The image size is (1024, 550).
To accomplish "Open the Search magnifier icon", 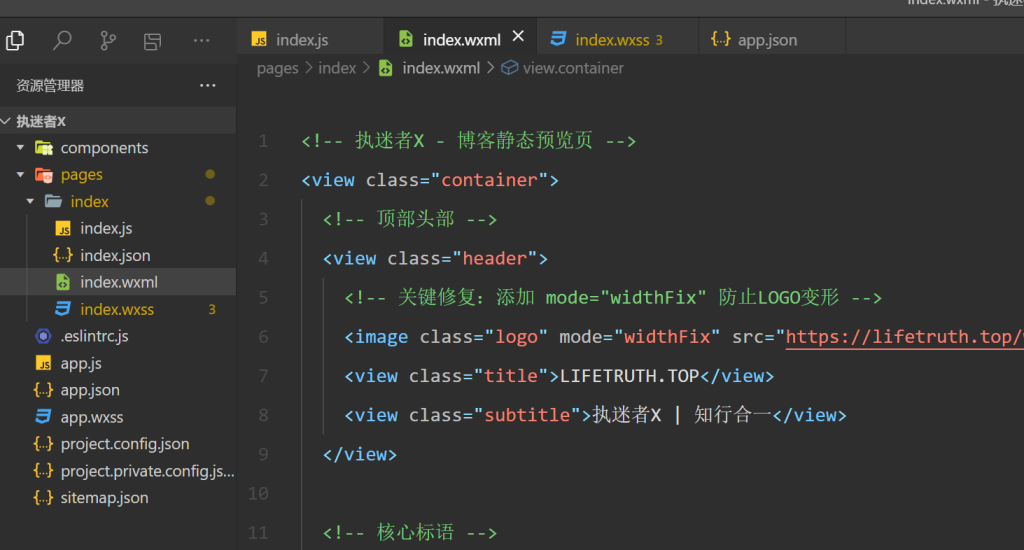I will 62,40.
